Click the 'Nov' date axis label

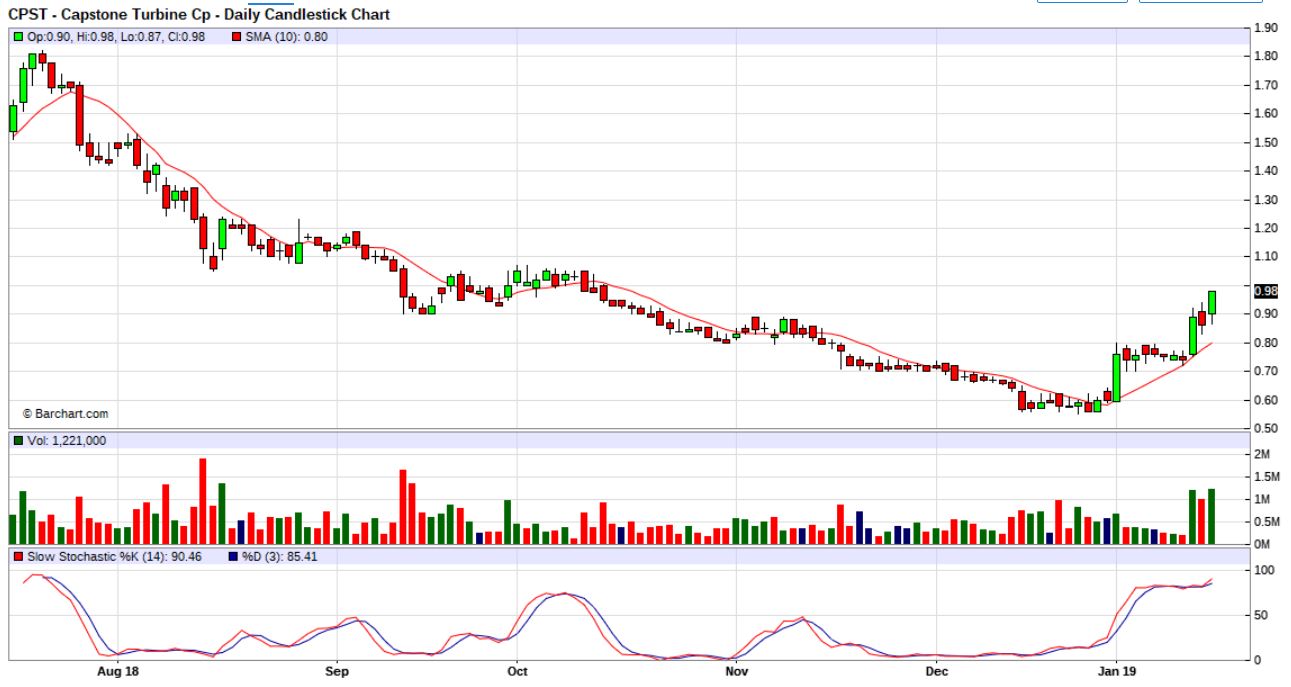735,671
